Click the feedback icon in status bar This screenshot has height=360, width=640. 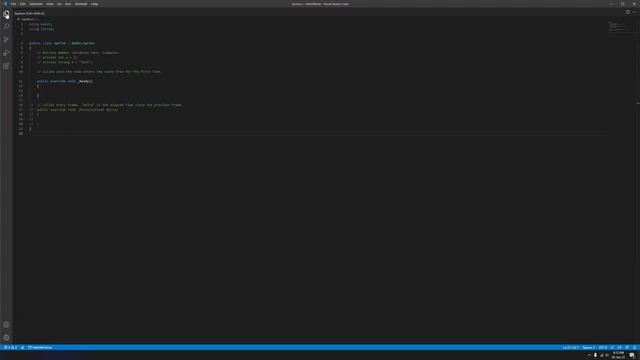(x=627, y=348)
